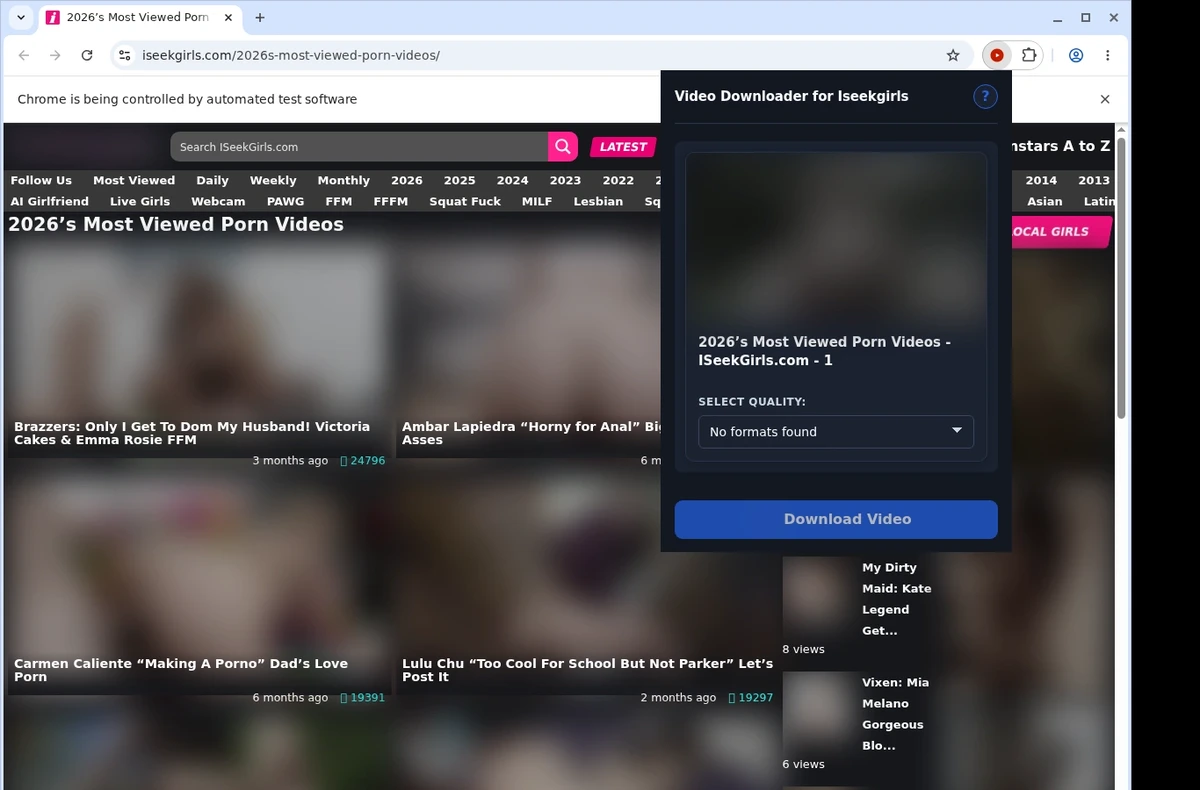
Task: Expand the Select Quality dropdown
Action: 836,432
